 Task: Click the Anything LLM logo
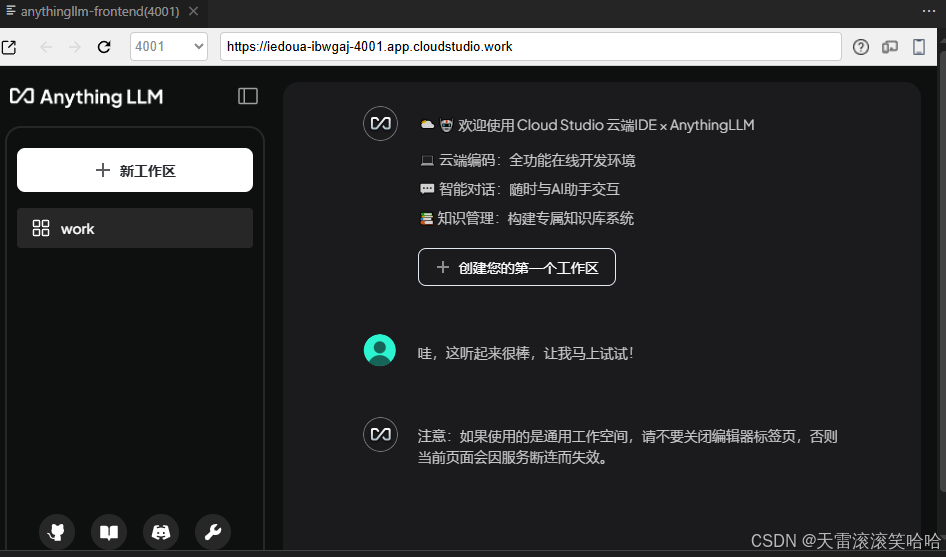[86, 97]
